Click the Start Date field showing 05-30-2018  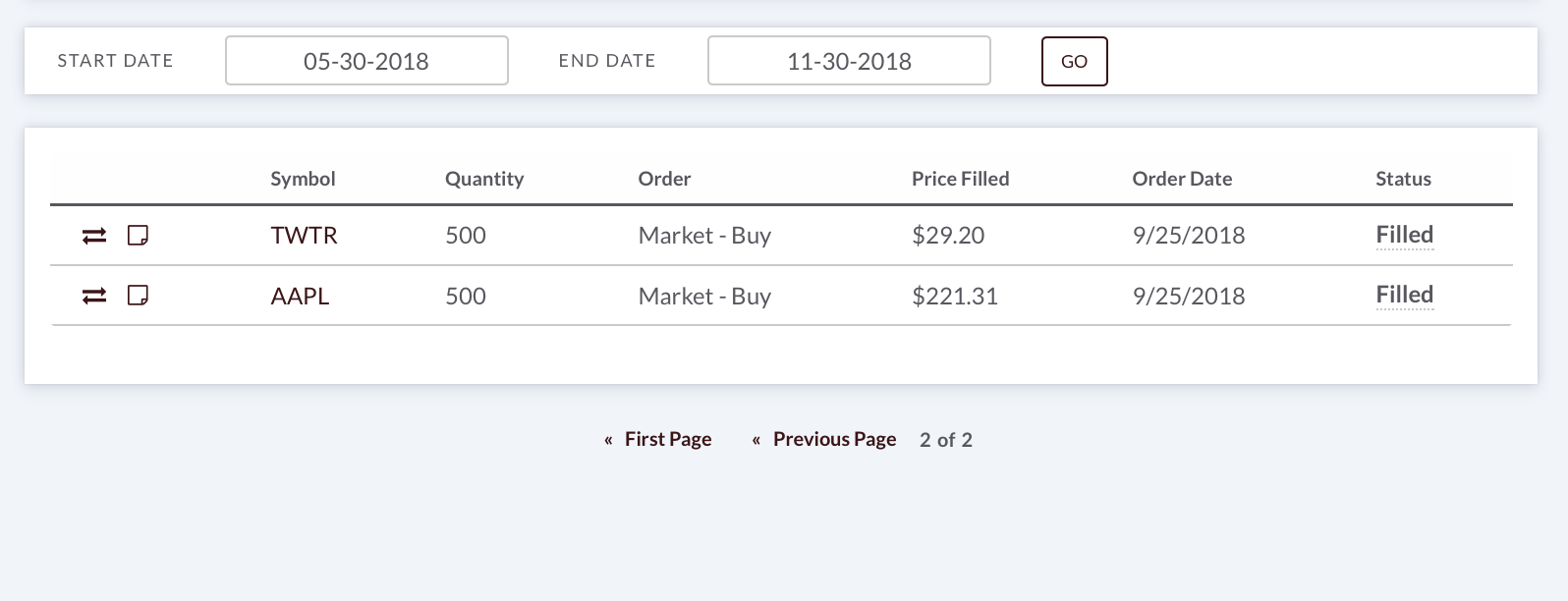click(366, 61)
